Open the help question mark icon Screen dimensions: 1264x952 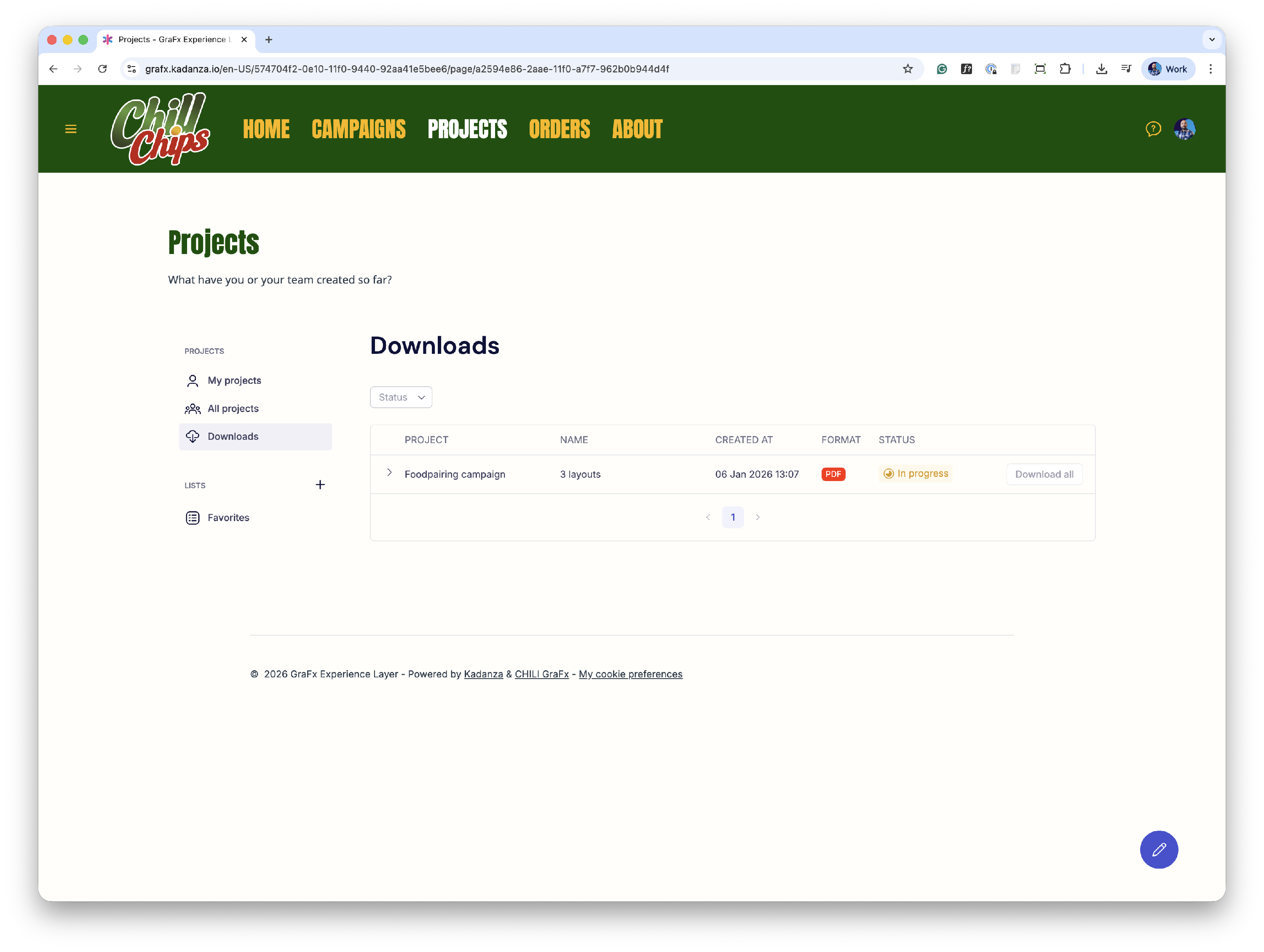pos(1153,129)
